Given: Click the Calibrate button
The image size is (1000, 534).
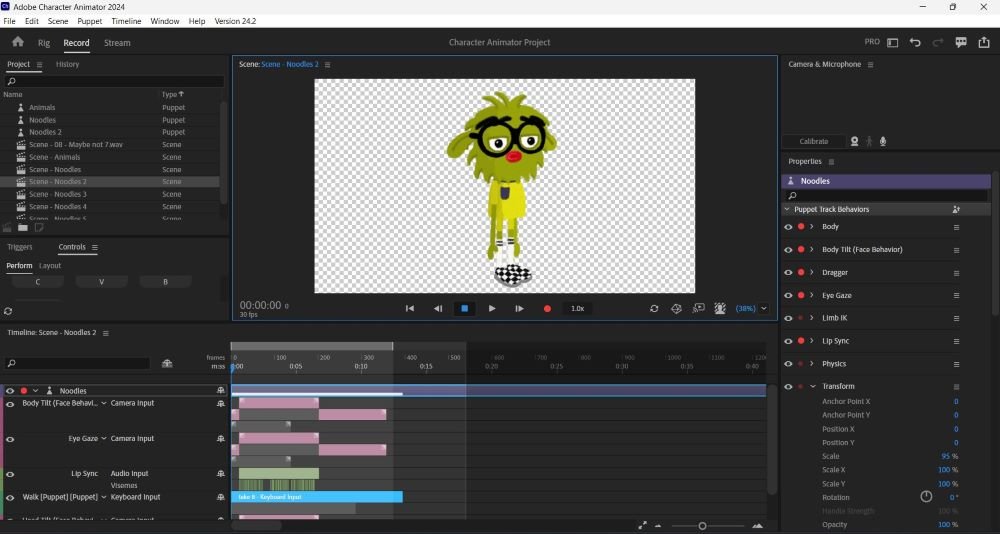Looking at the screenshot, I should (813, 141).
